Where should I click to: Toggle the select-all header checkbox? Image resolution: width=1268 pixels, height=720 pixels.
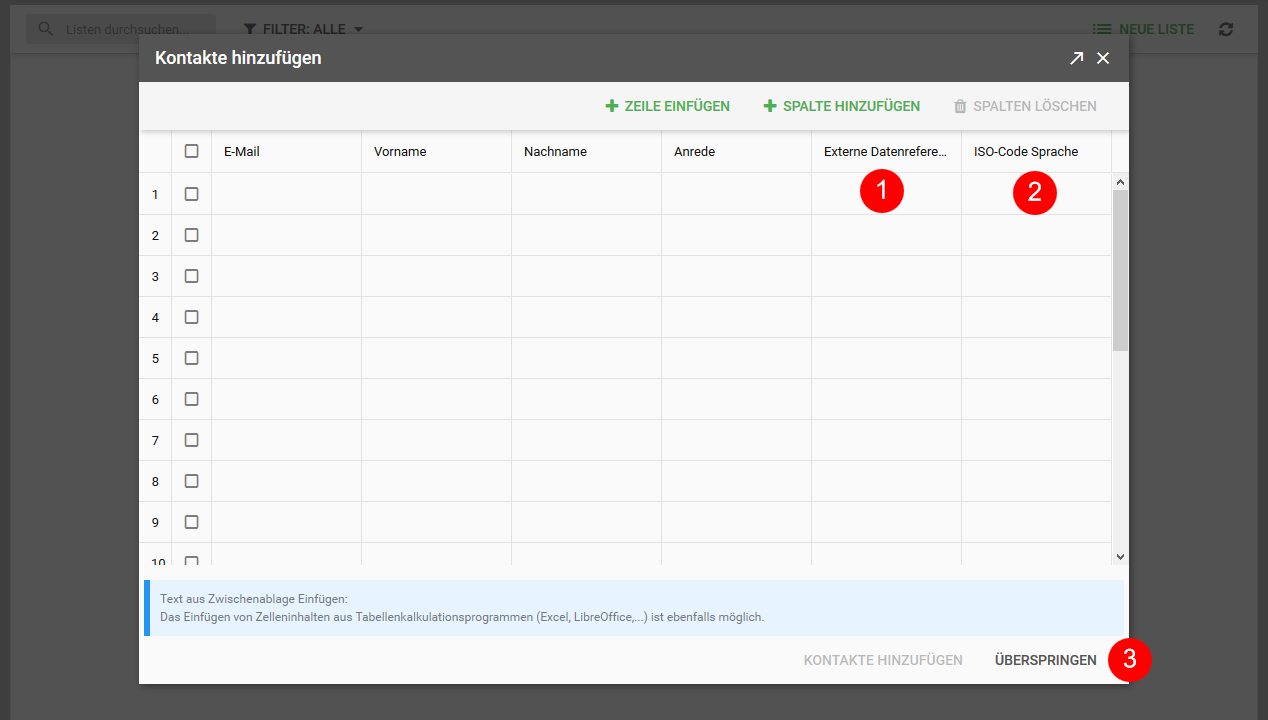pyautogui.click(x=192, y=152)
